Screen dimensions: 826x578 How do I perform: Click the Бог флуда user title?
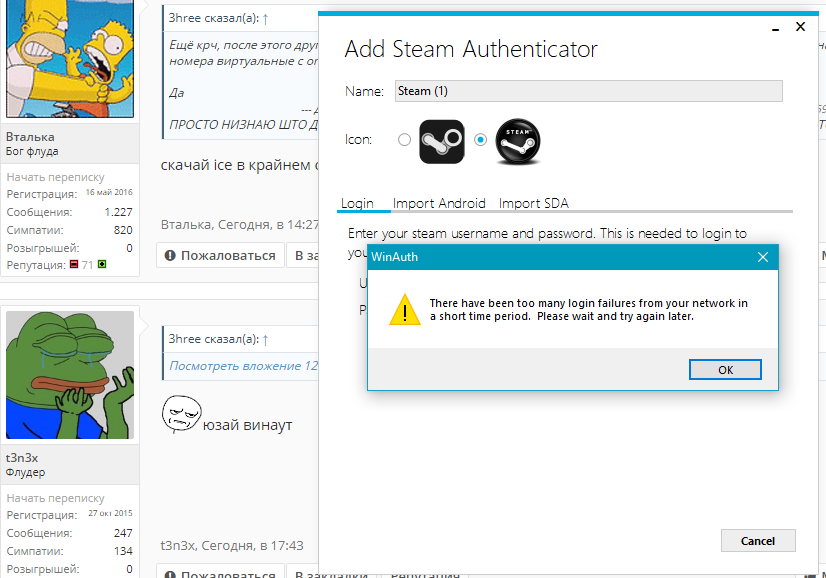coord(32,152)
